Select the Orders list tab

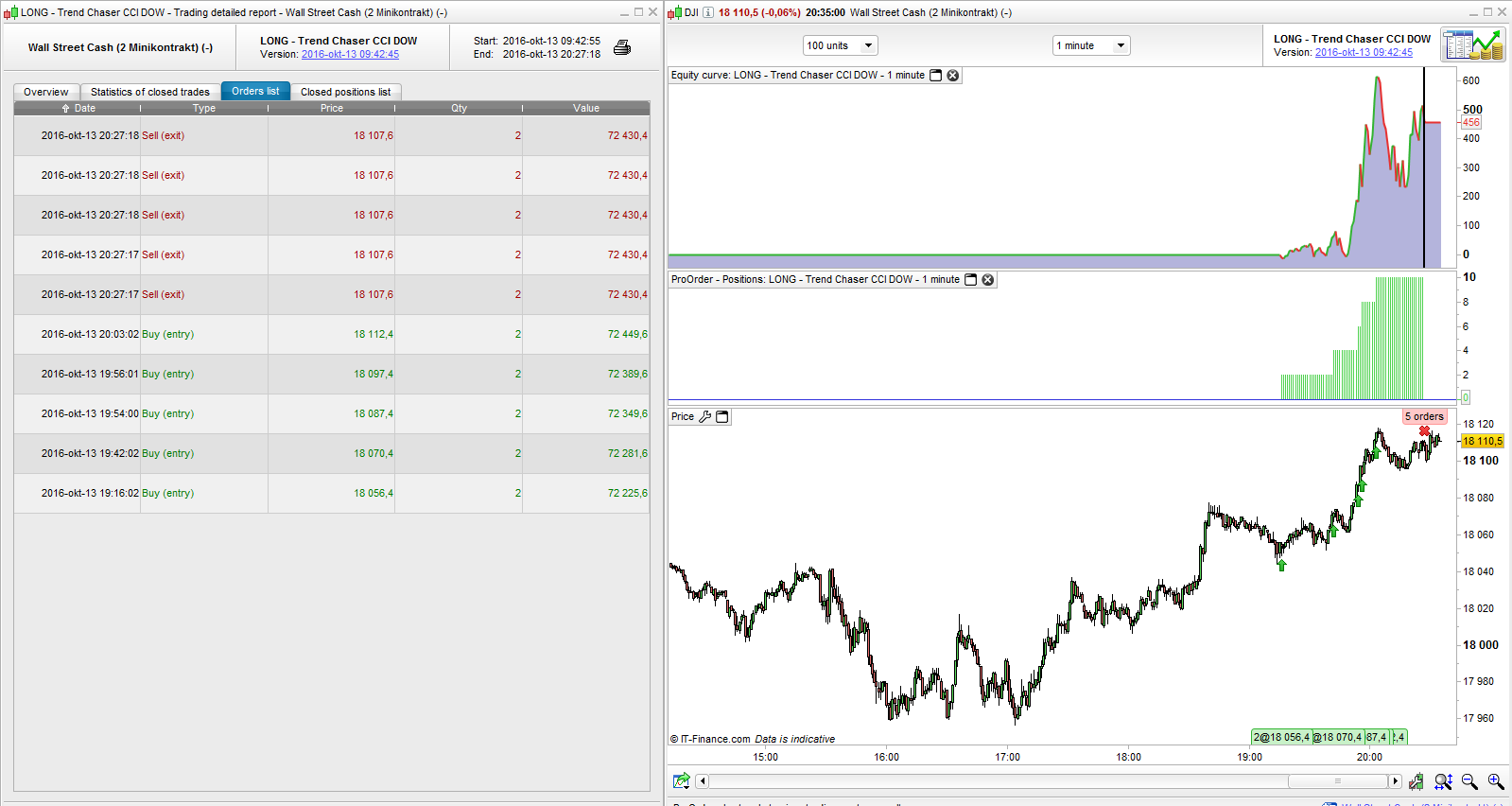(x=255, y=91)
